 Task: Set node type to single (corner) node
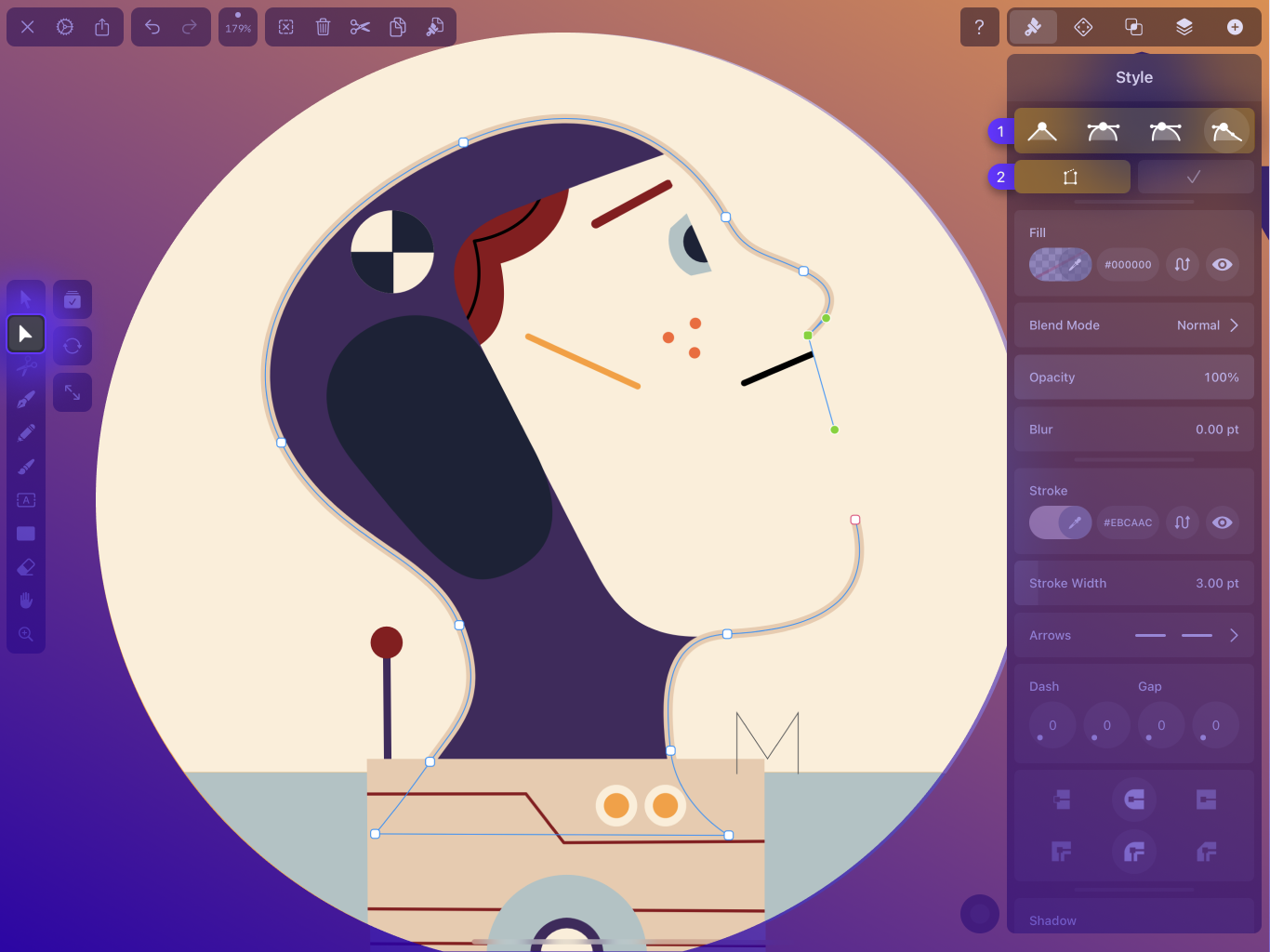[1042, 131]
